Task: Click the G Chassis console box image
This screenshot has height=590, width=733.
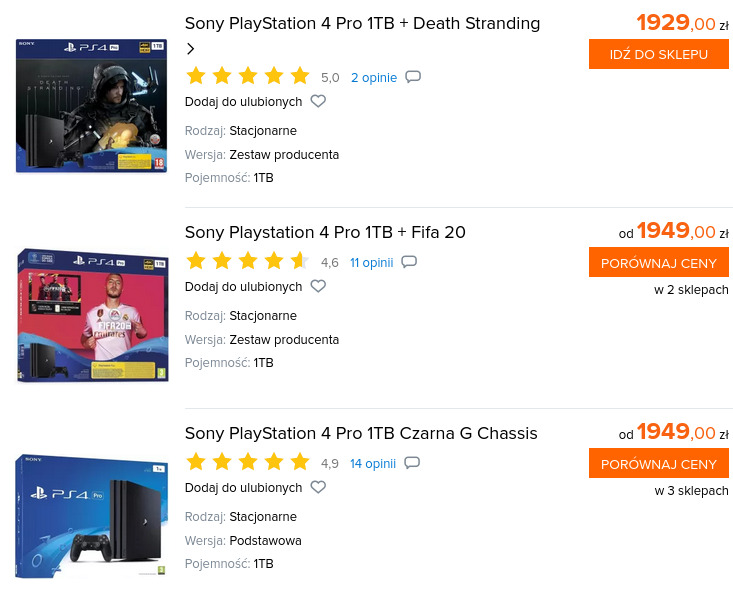Action: pyautogui.click(x=92, y=514)
